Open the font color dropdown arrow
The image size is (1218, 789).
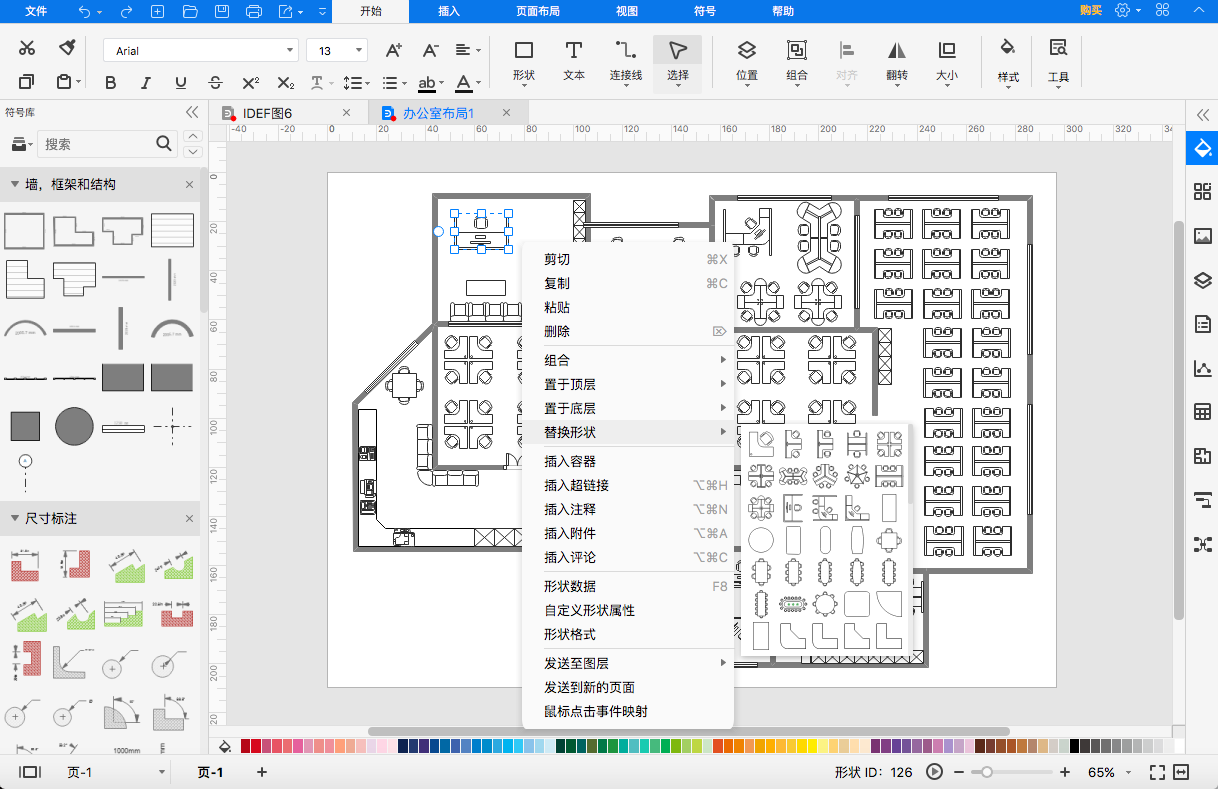(480, 83)
